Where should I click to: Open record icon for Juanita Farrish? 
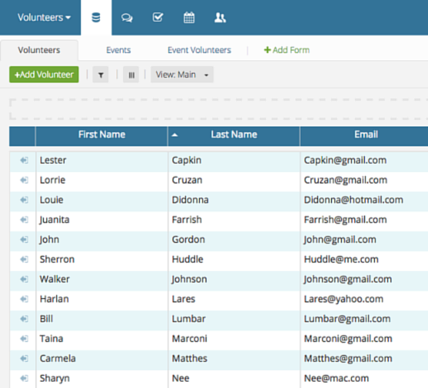pos(24,220)
